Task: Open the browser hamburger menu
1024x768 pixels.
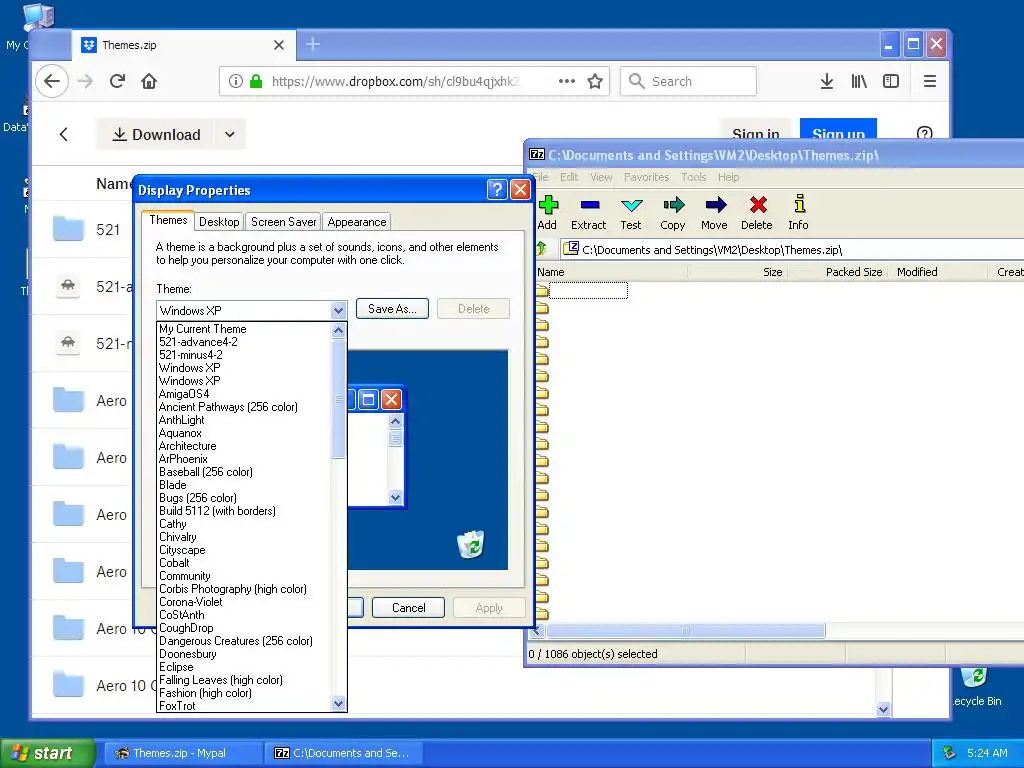Action: pyautogui.click(x=930, y=81)
